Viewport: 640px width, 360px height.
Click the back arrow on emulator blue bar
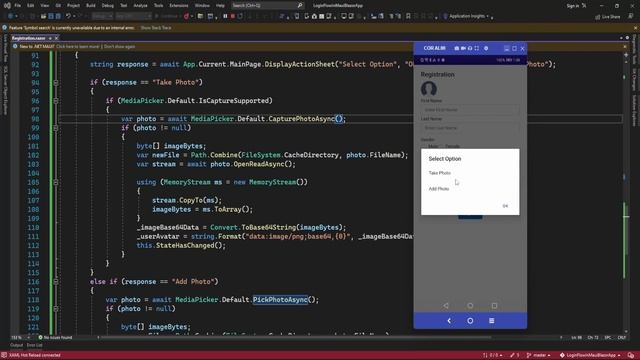449,321
